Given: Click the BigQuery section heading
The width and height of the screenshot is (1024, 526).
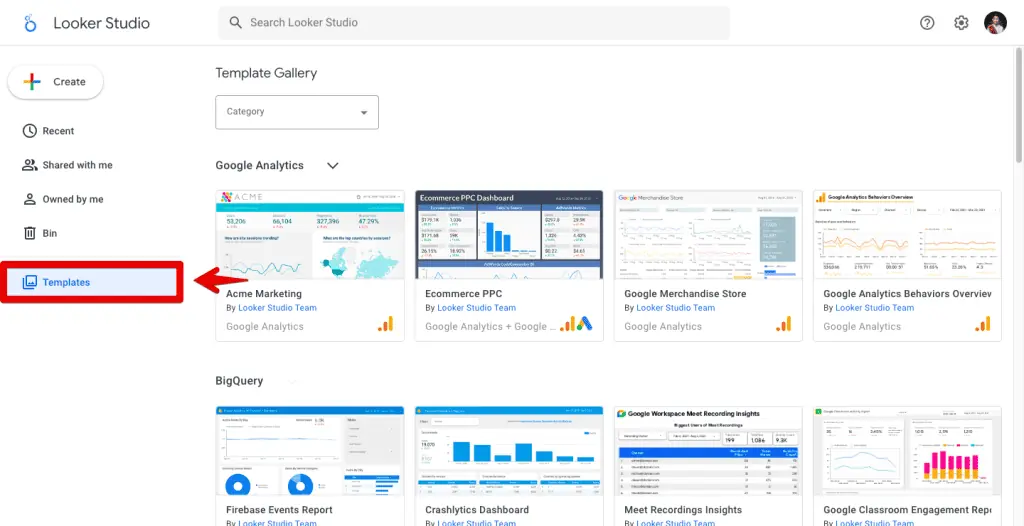Looking at the screenshot, I should (x=239, y=381).
